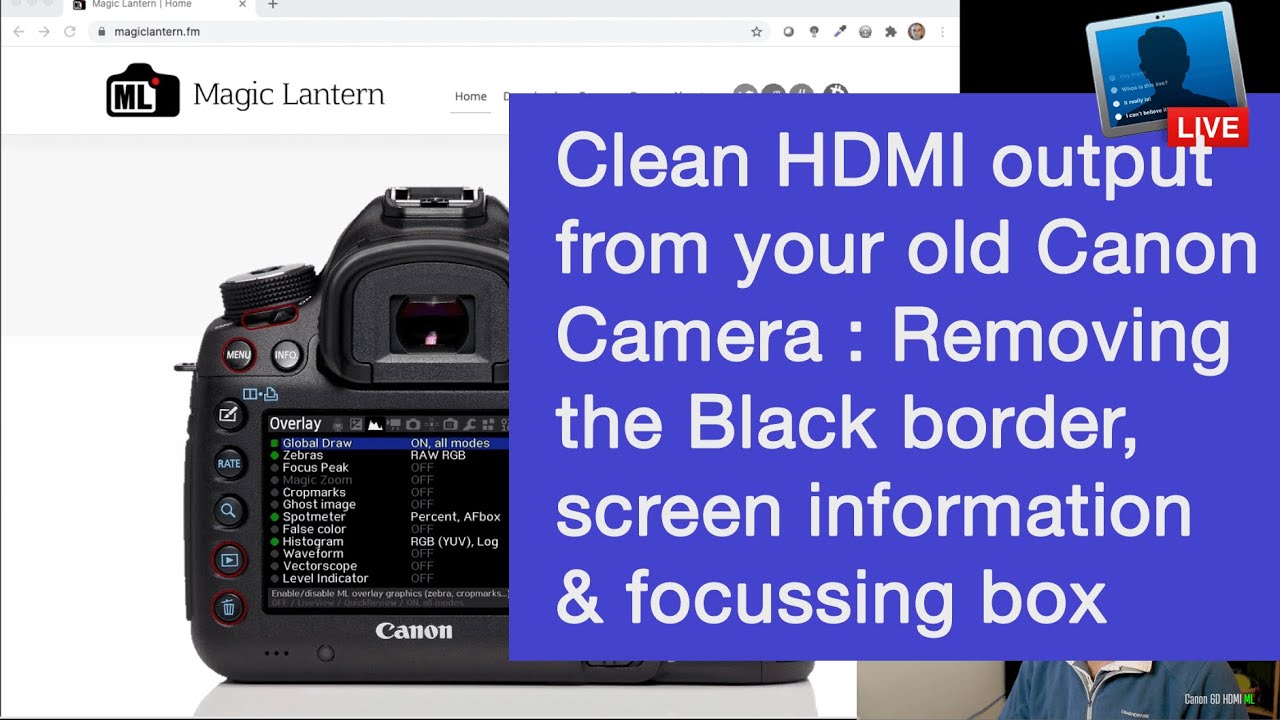Viewport: 1280px width, 720px height.
Task: Click the Overlay menu heading
Action: pyautogui.click(x=295, y=424)
